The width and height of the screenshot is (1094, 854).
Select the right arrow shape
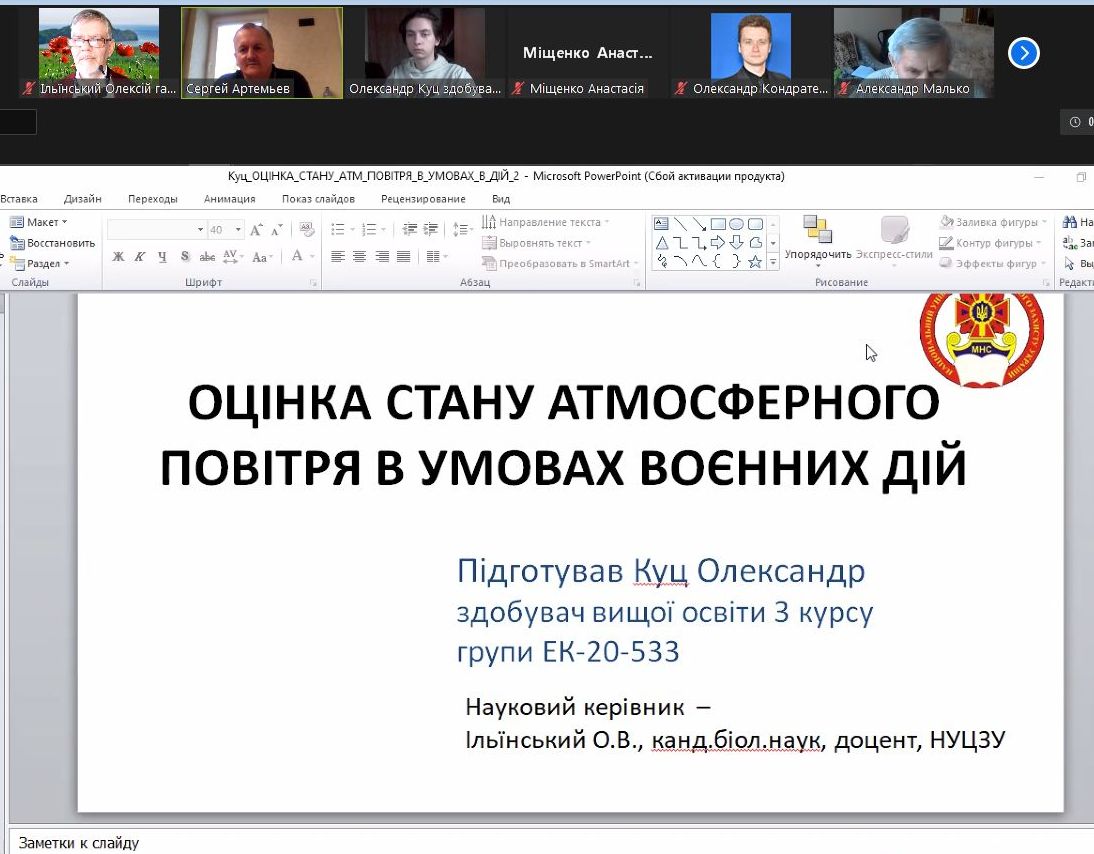(x=717, y=243)
